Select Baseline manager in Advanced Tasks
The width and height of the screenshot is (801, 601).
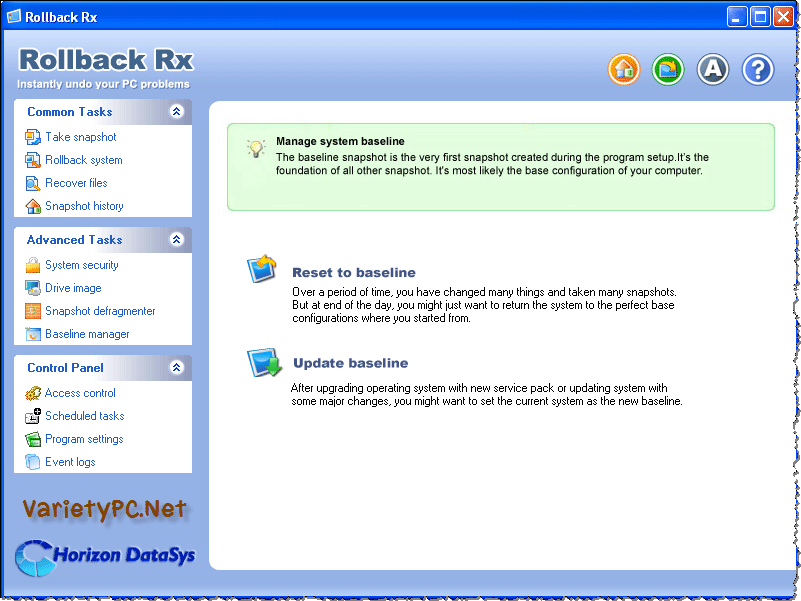point(87,334)
